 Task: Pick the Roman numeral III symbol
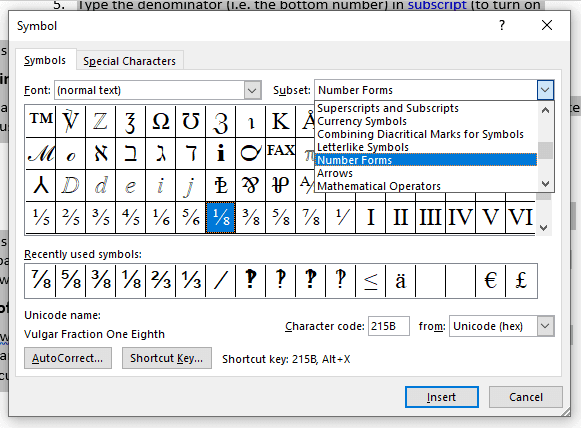coord(430,218)
